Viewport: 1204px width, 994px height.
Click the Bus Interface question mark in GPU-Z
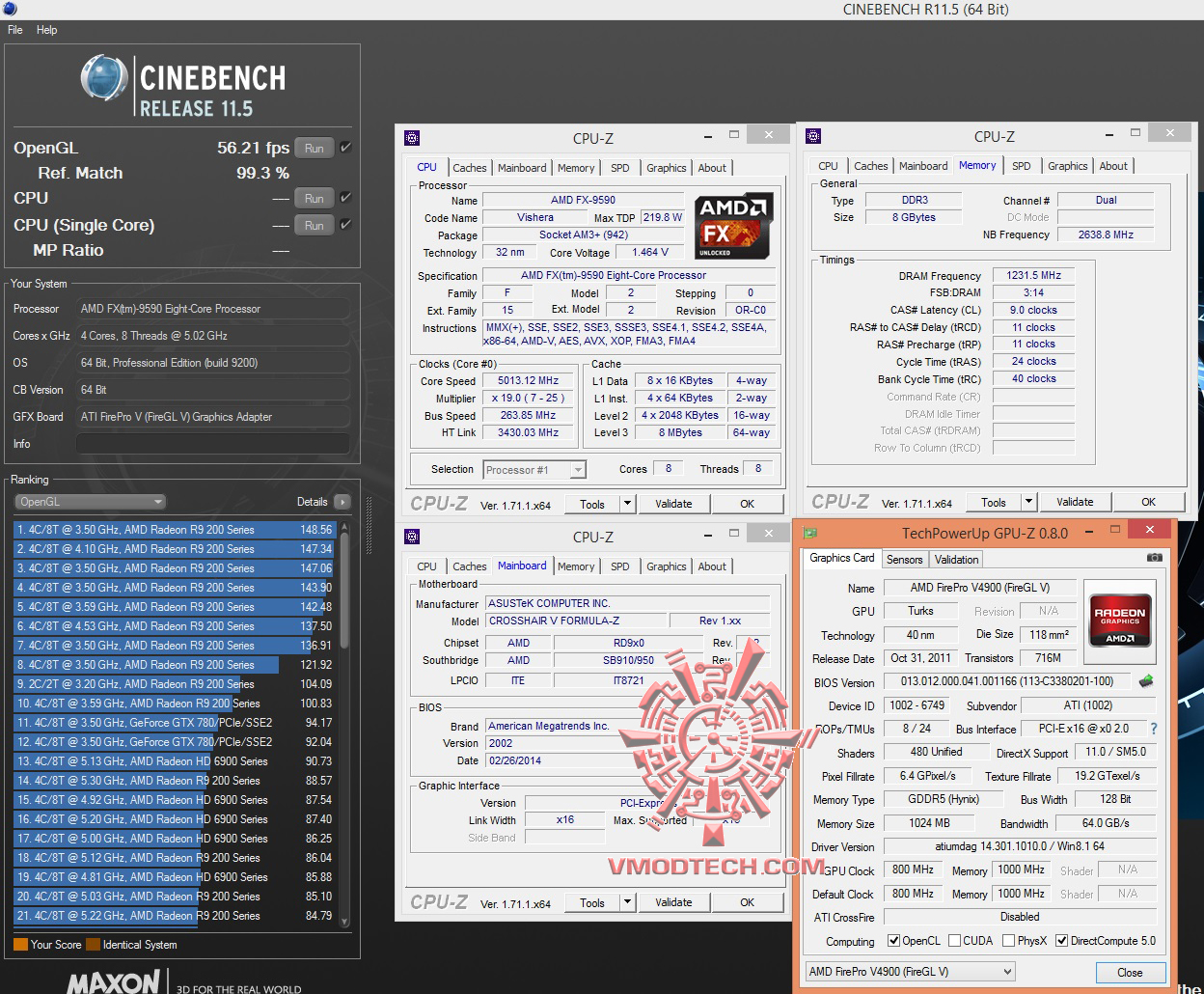1154,729
